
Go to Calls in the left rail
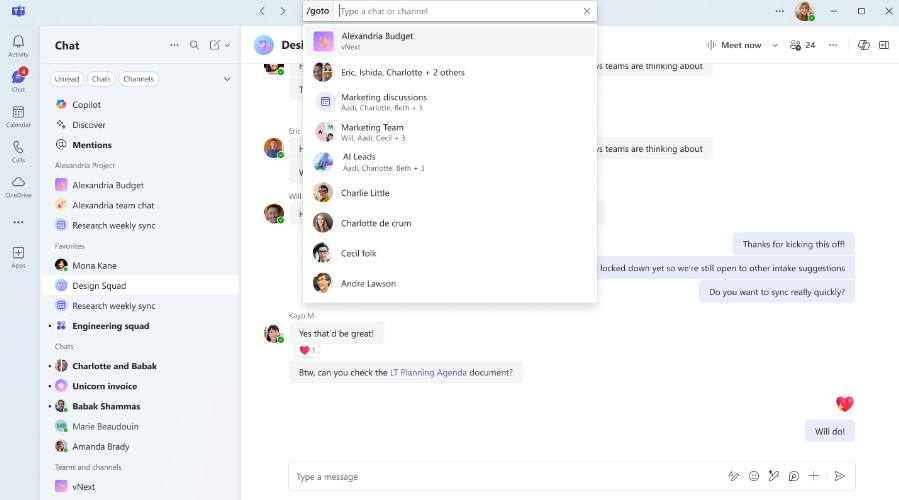pos(18,151)
